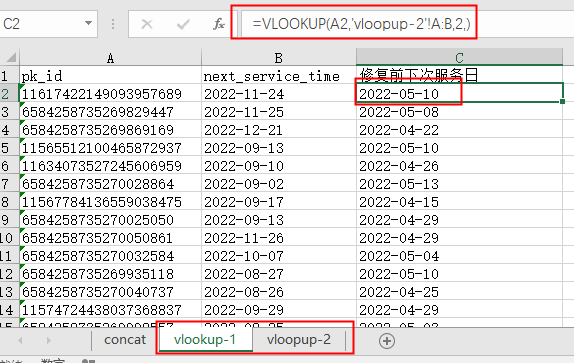Select cell with 1157472443803736​8837
This screenshot has width=574, height=363.
(x=110, y=309)
